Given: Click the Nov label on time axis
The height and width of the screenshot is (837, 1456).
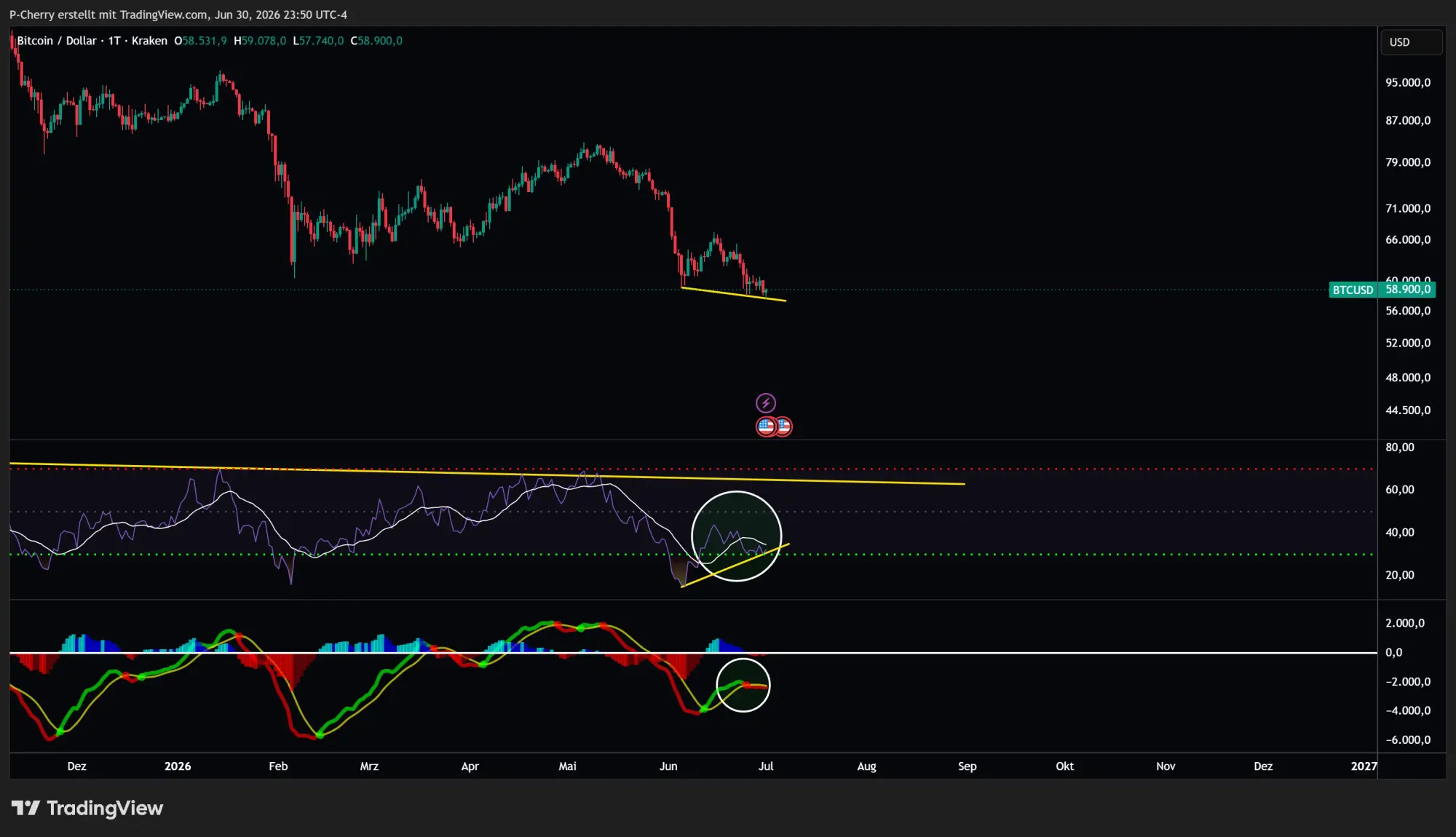Looking at the screenshot, I should (x=1166, y=766).
